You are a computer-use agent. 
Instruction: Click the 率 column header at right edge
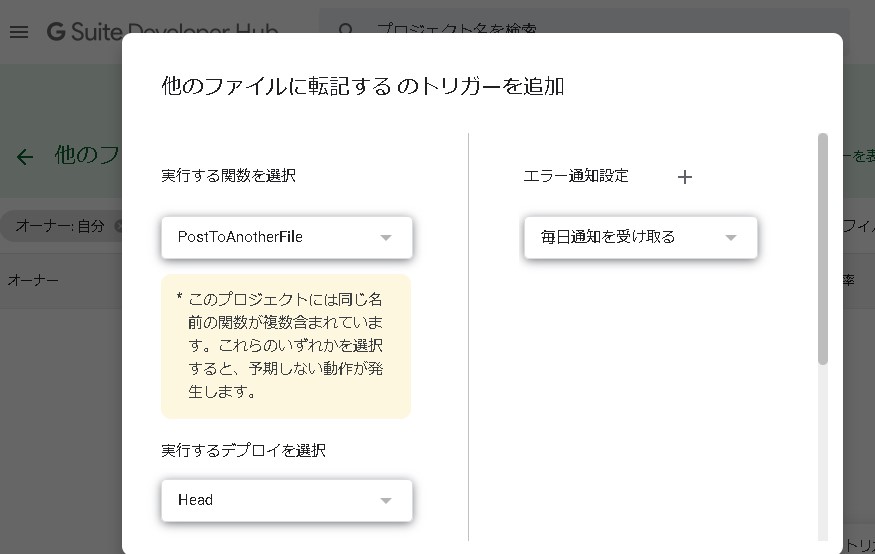(x=848, y=281)
